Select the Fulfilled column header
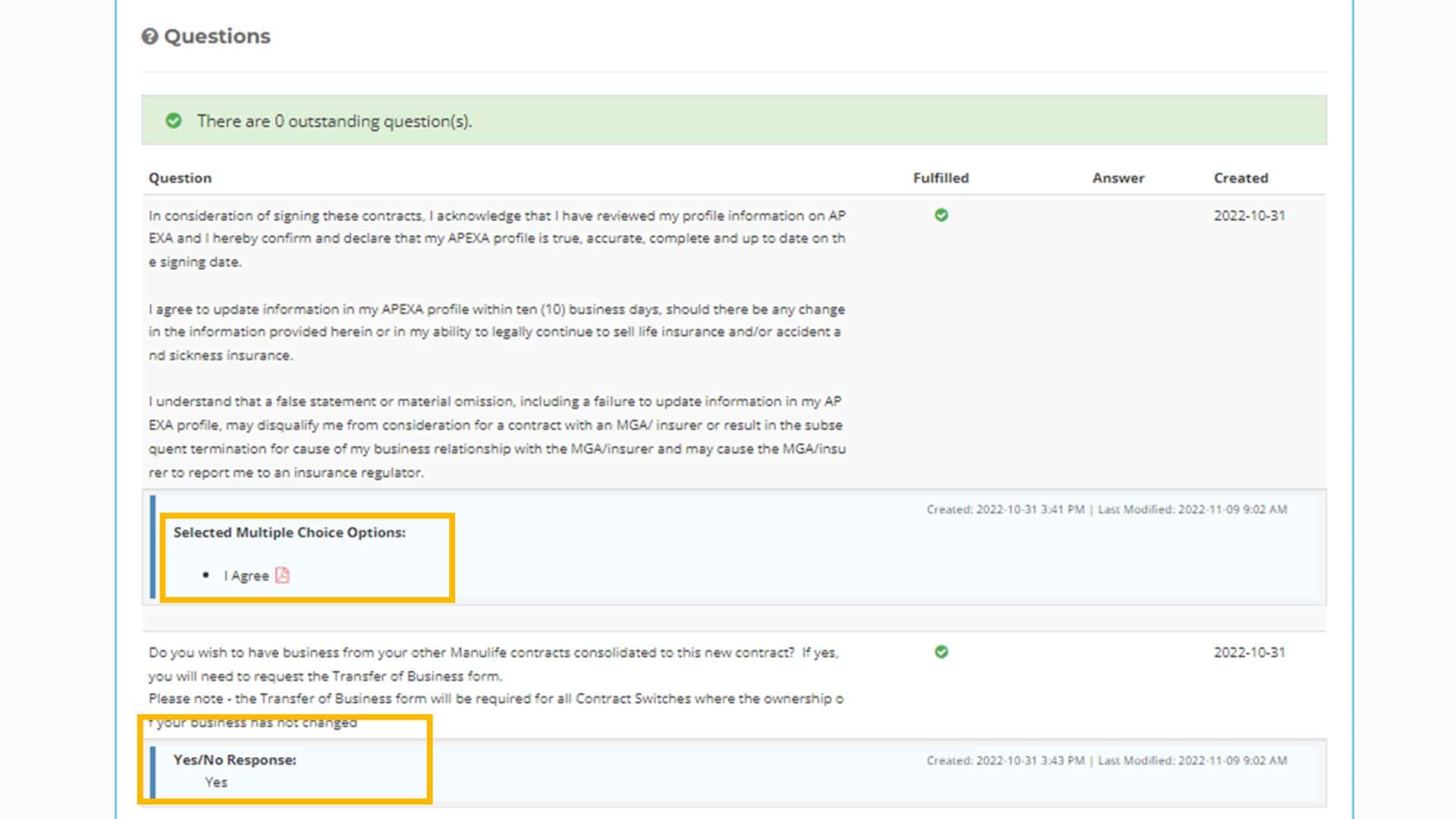This screenshot has height=819, width=1456. (x=940, y=177)
